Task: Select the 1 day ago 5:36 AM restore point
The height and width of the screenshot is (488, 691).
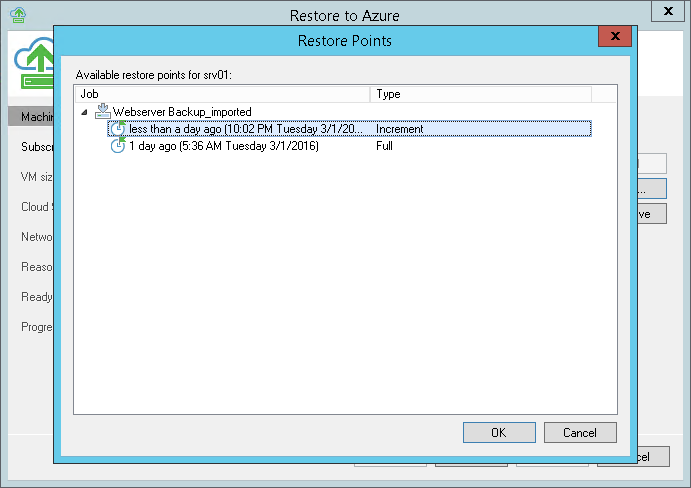Action: tap(223, 146)
